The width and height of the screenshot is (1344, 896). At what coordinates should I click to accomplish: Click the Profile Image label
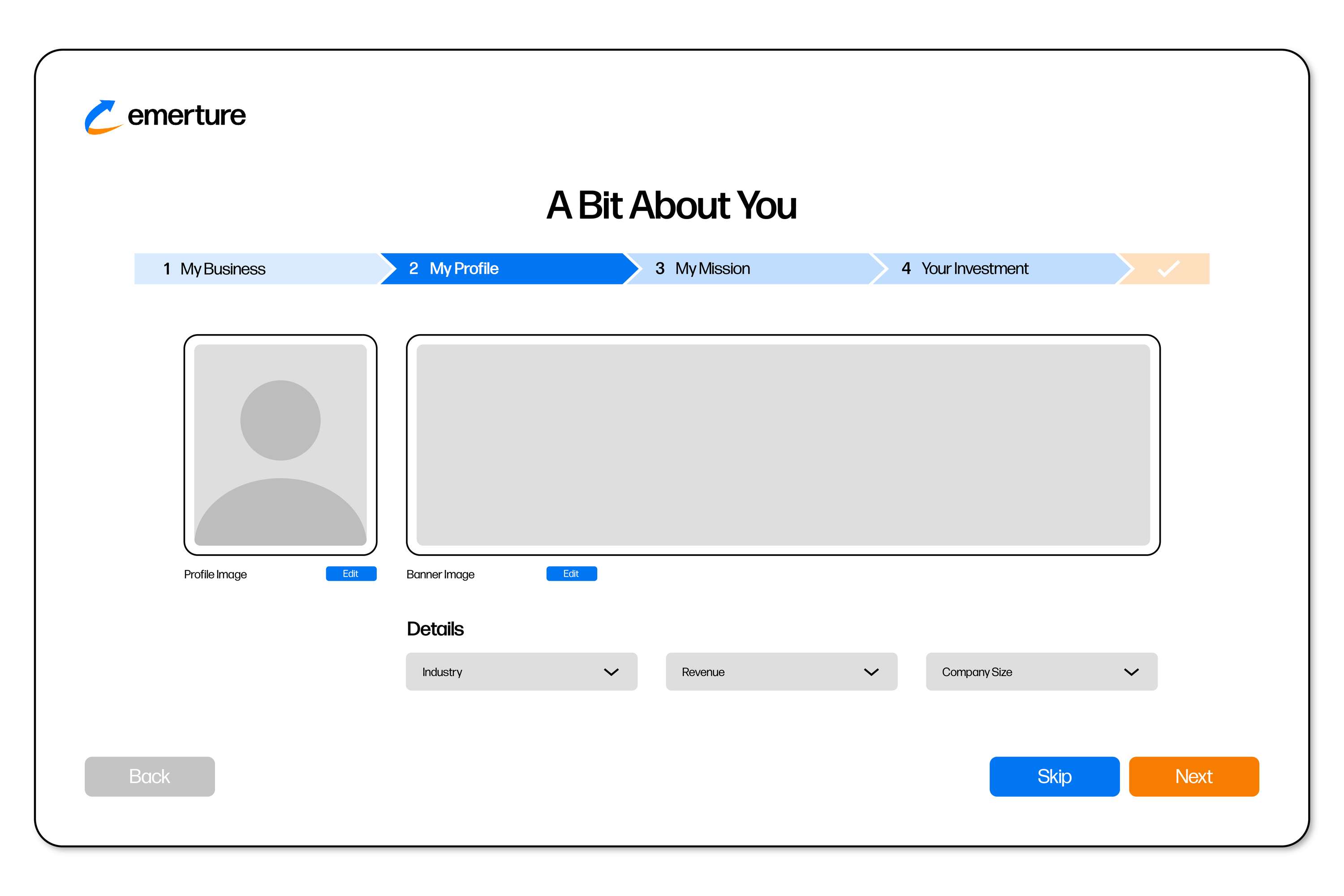click(215, 574)
